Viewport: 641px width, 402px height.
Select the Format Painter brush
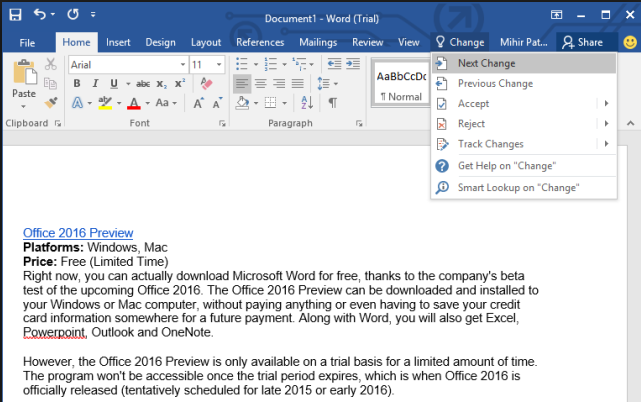point(51,102)
